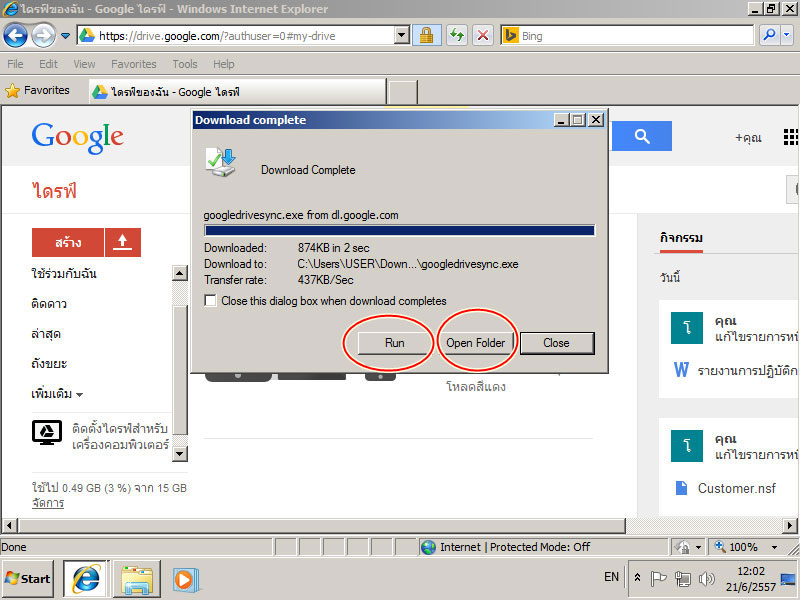Click the EN language indicator
Screen dimensions: 800x600
pos(611,577)
